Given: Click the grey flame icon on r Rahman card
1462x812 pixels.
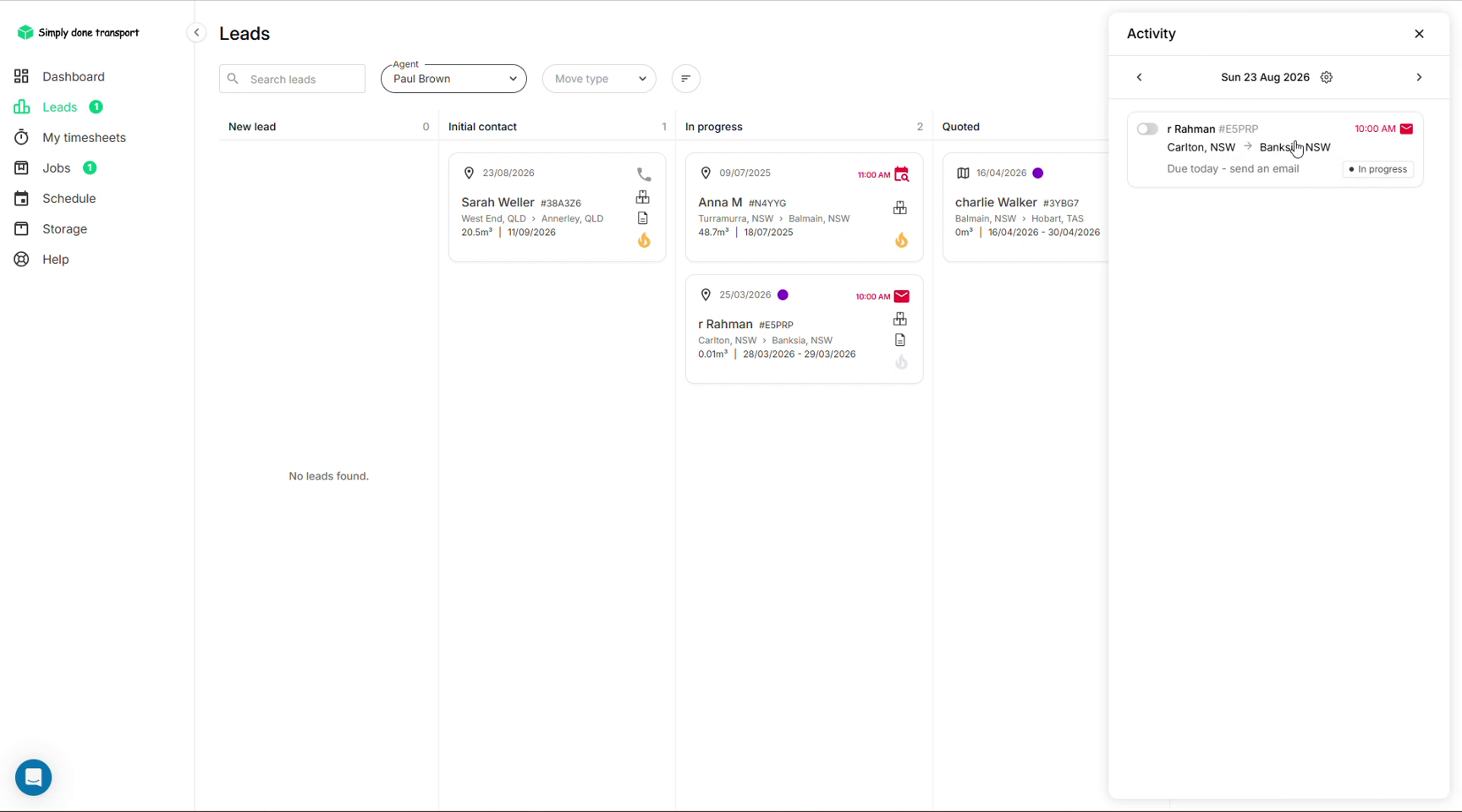Looking at the screenshot, I should (901, 362).
